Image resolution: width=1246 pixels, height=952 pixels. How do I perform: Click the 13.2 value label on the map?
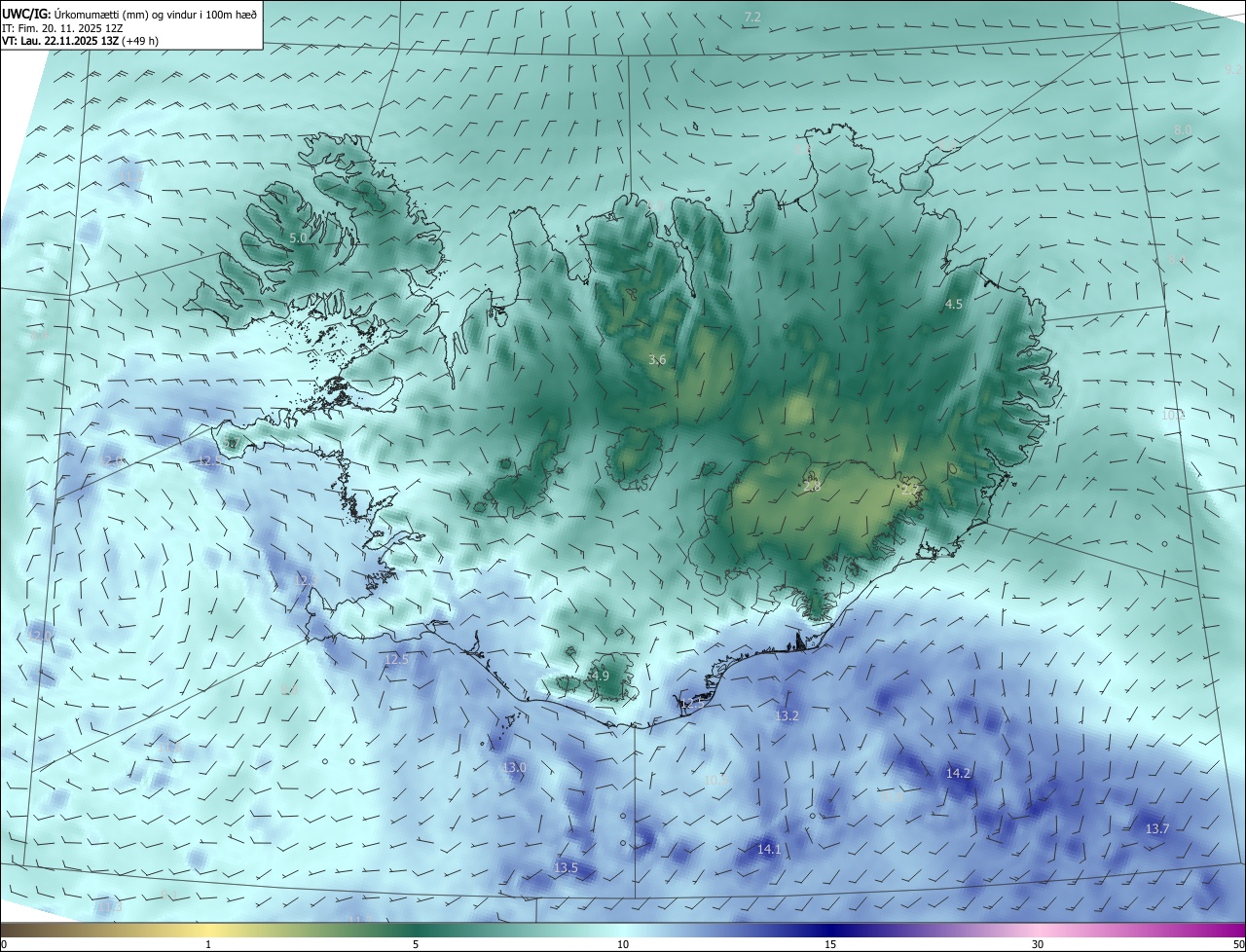click(787, 716)
